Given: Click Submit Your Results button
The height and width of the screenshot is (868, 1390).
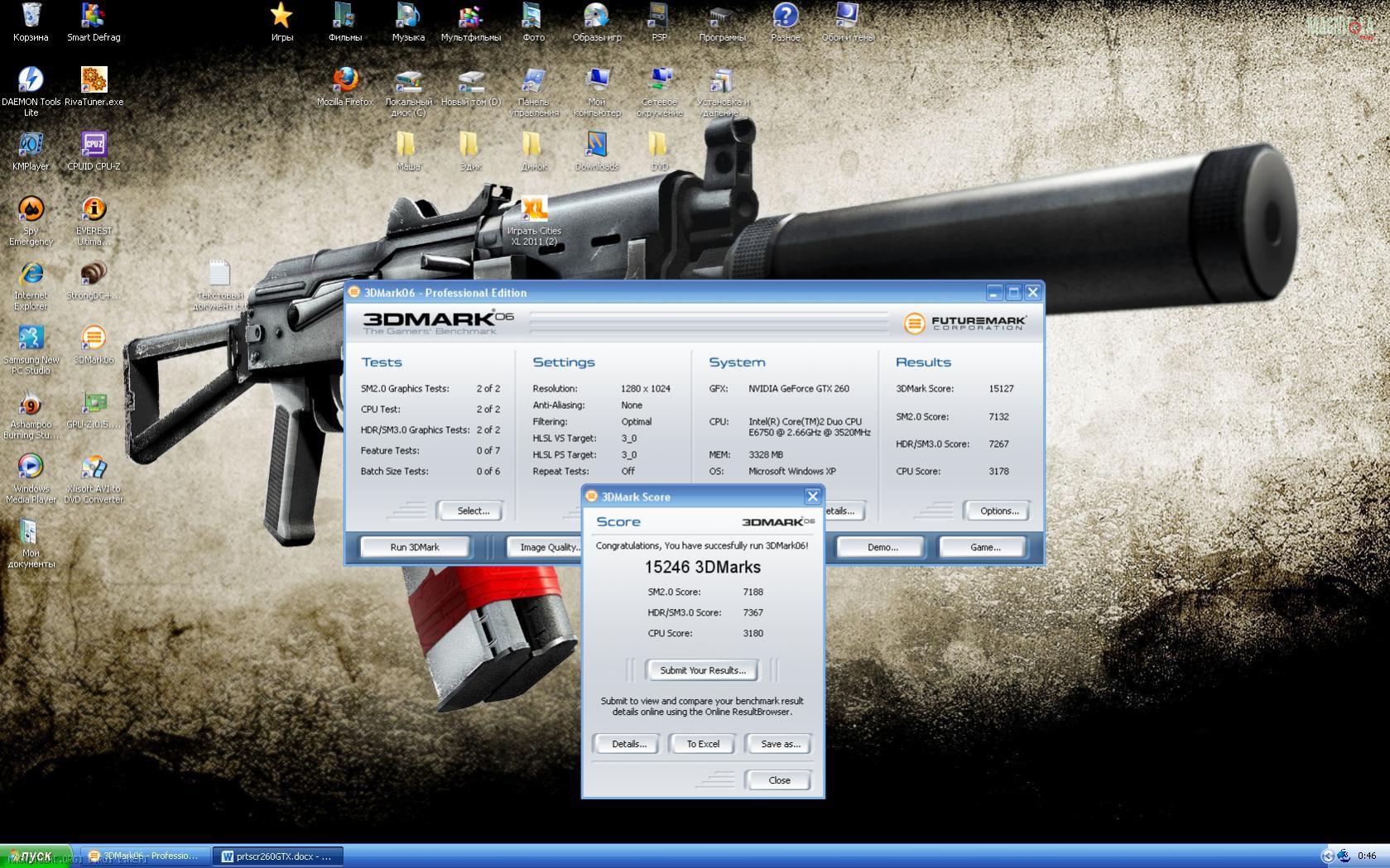Looking at the screenshot, I should point(703,670).
